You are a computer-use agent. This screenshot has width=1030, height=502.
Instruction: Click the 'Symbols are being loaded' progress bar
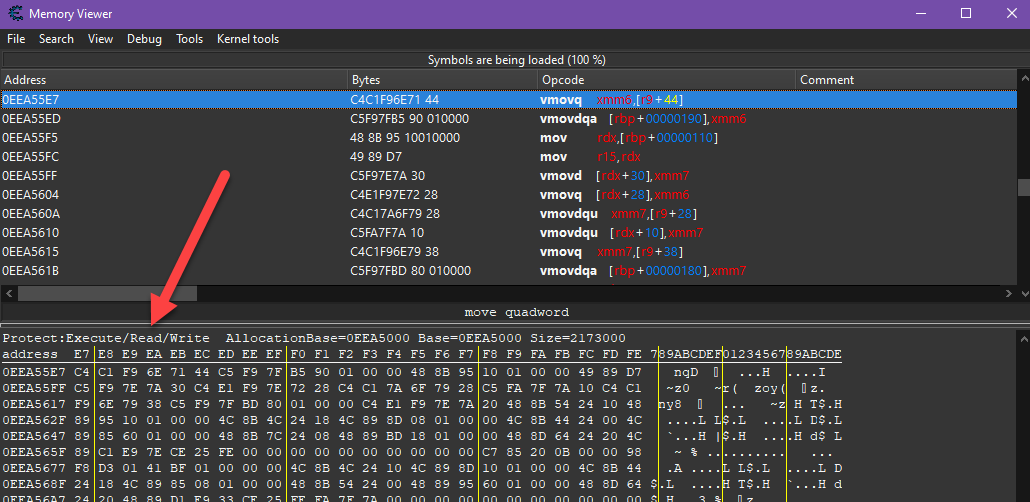click(516, 60)
